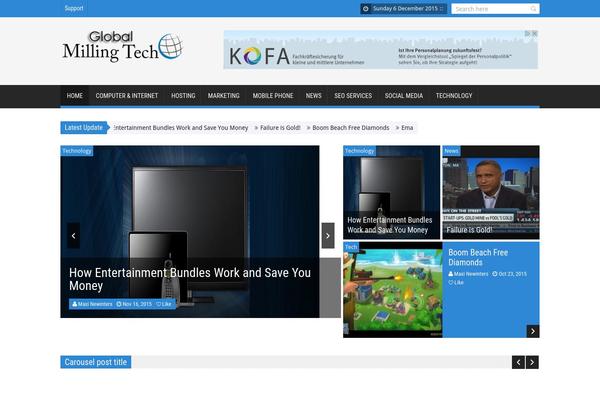Go to previous slide in main slider

[73, 236]
